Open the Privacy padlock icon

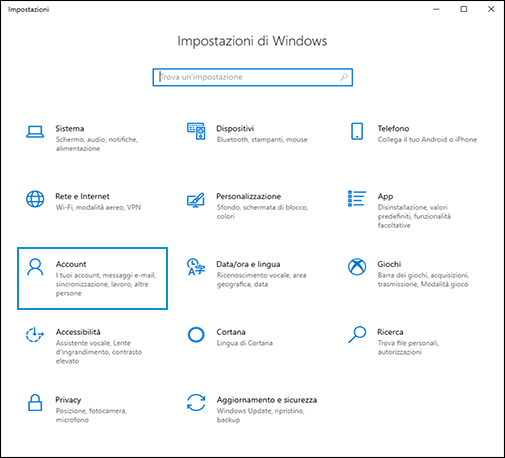[35, 402]
